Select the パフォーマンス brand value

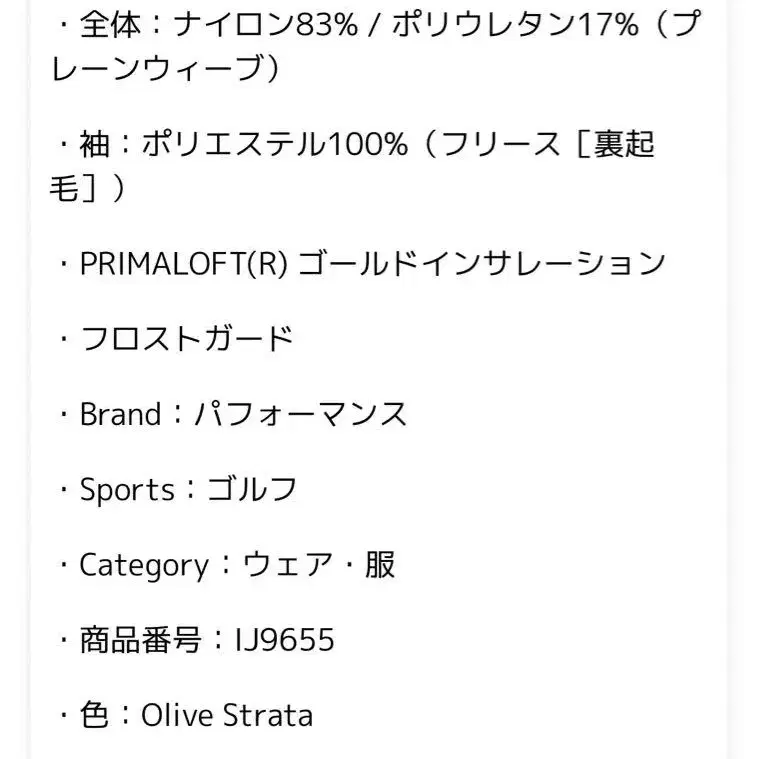point(299,414)
